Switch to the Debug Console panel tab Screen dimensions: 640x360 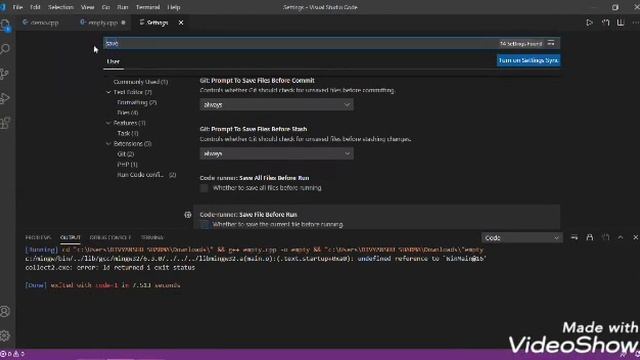(110, 237)
